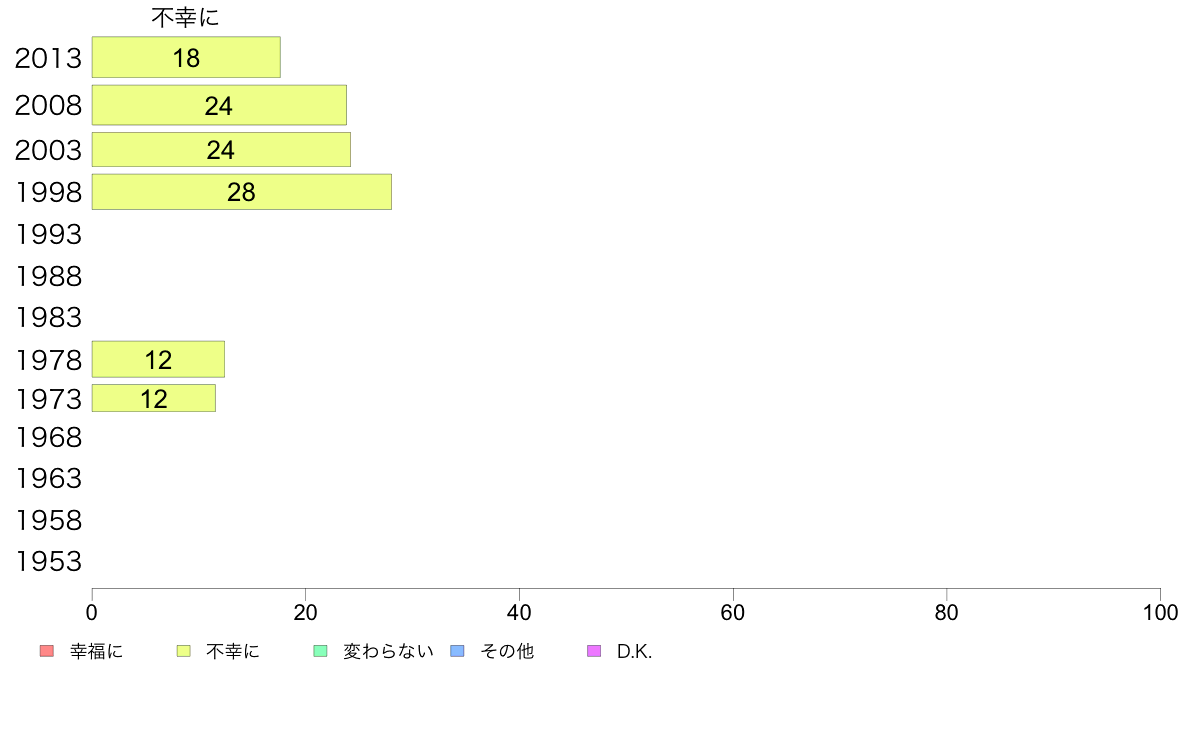Click the blue その他 legend swatch

coord(458,651)
